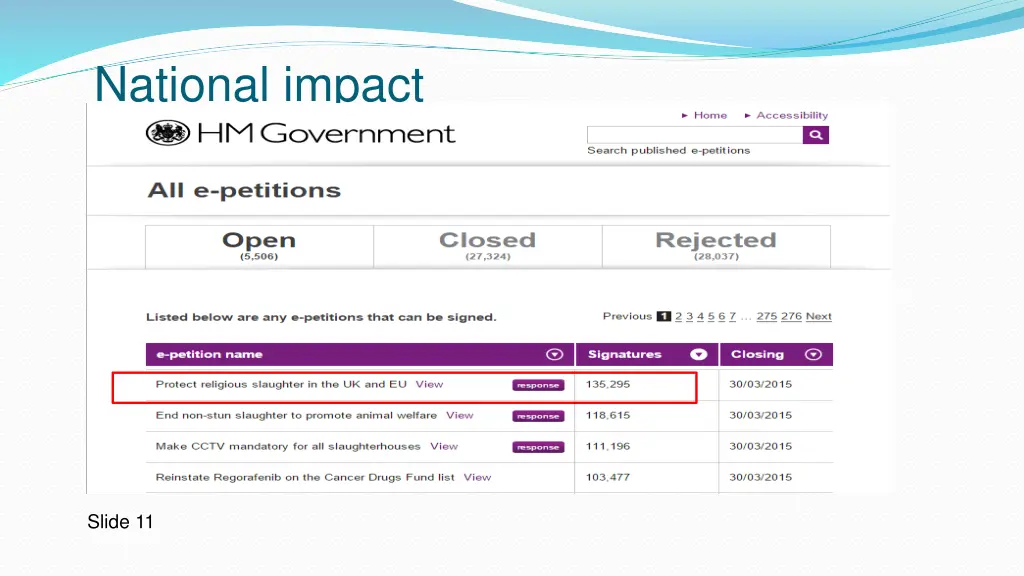Click the 'All e-petitions' heading
Screen dimensions: 1024x576
click(244, 190)
